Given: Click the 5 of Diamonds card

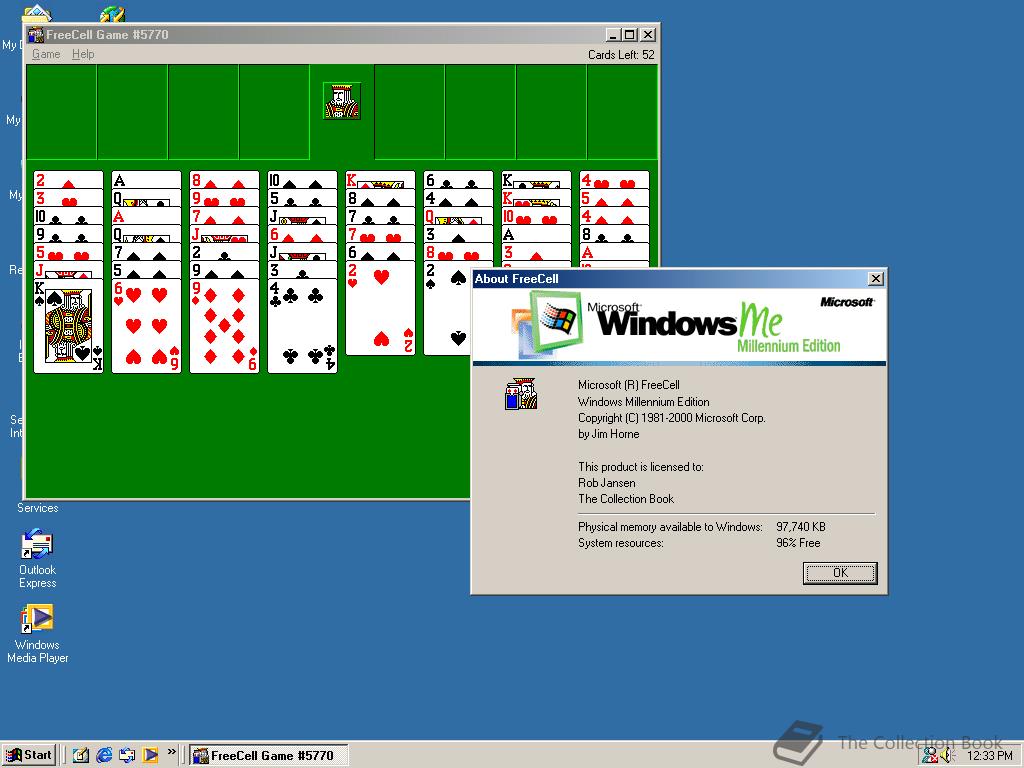Looking at the screenshot, I should (615, 198).
